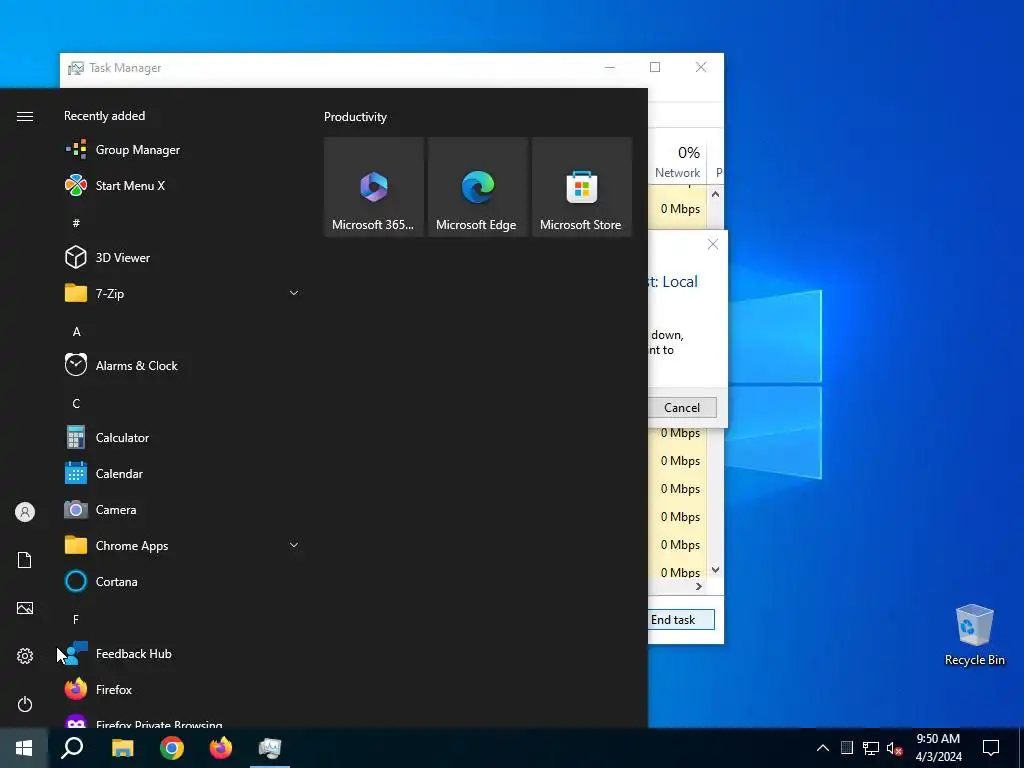Expand the 7-Zip folder chevron

pos(294,293)
